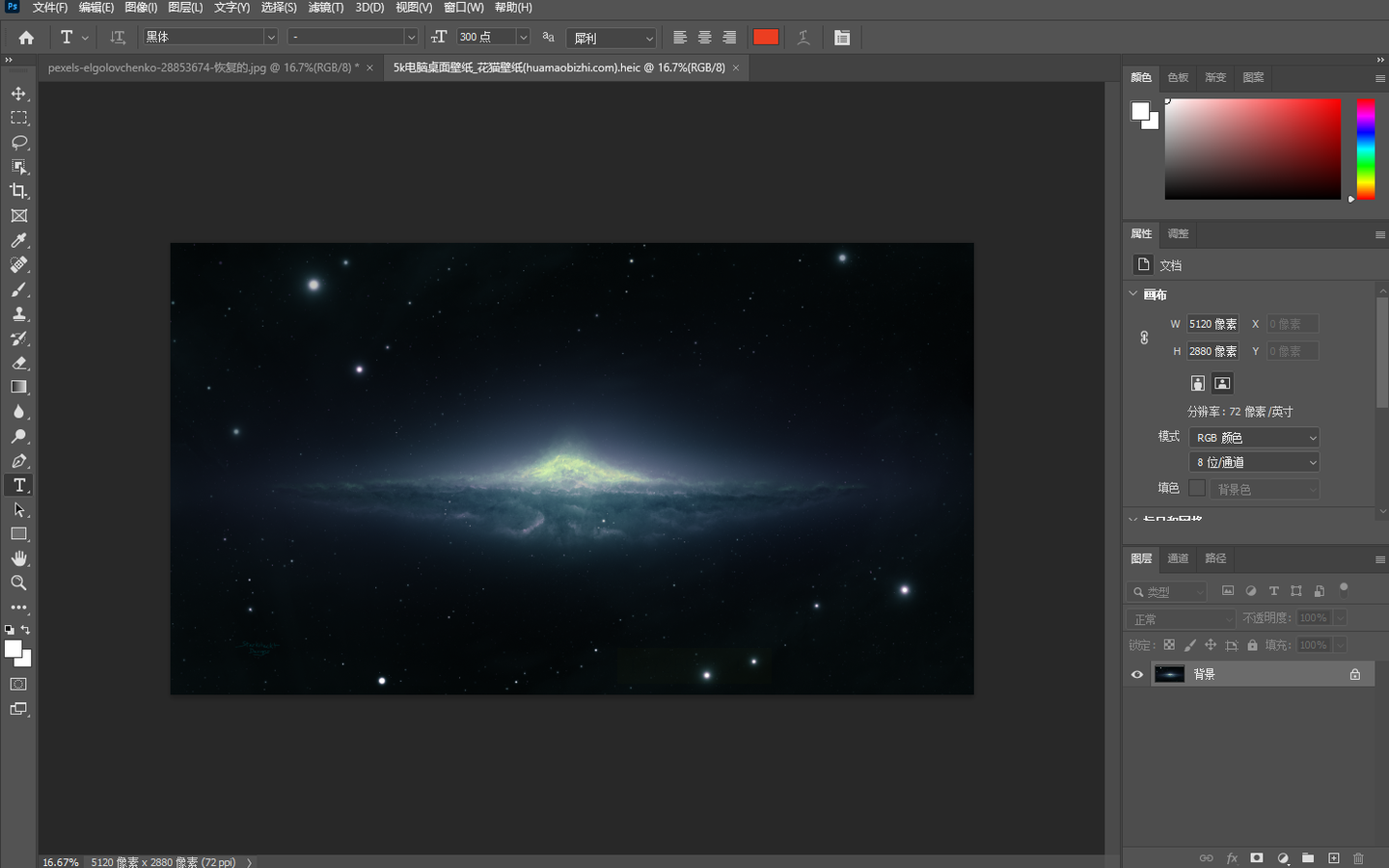
Task: Center align text button
Action: [705, 38]
